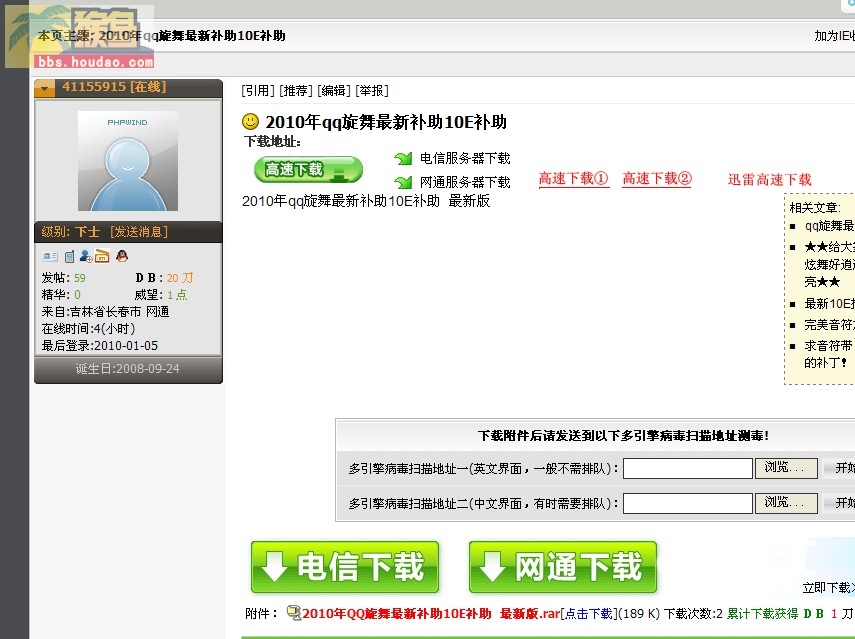The height and width of the screenshot is (639, 855).
Task: Click the 加为IE收藏 link at top right
Action: (x=834, y=36)
